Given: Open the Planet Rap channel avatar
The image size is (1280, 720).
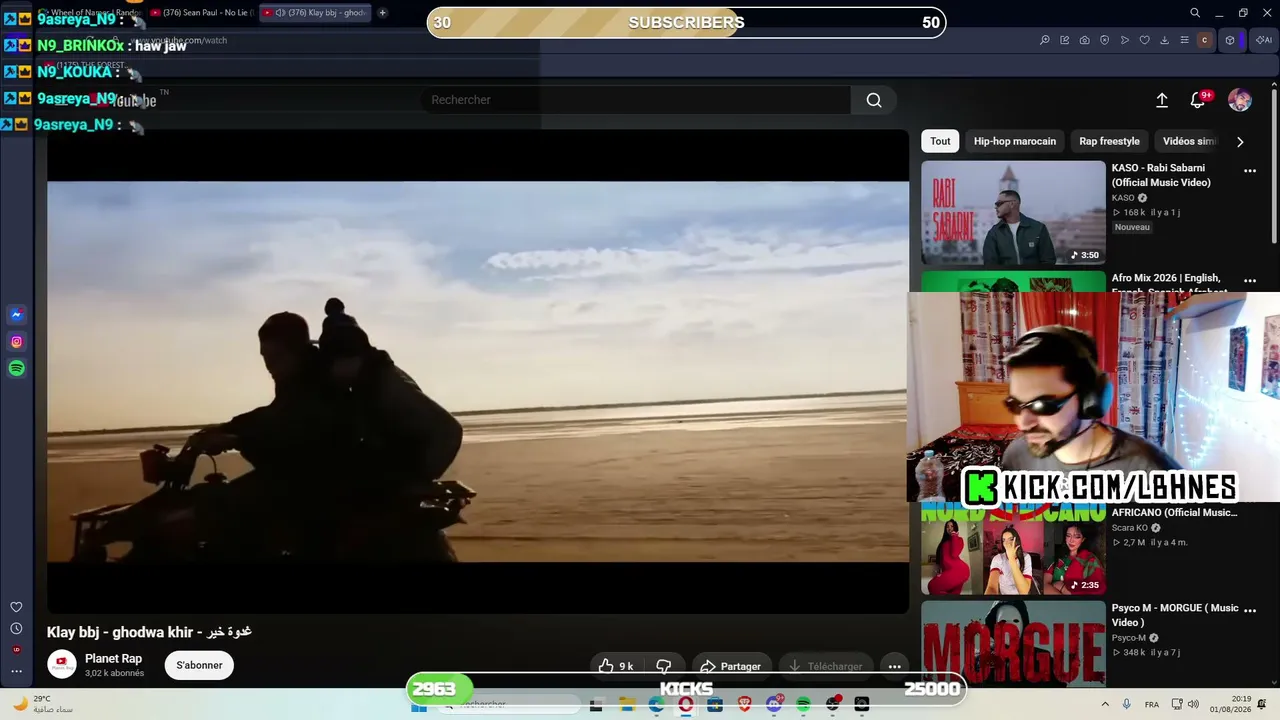Looking at the screenshot, I should 62,665.
